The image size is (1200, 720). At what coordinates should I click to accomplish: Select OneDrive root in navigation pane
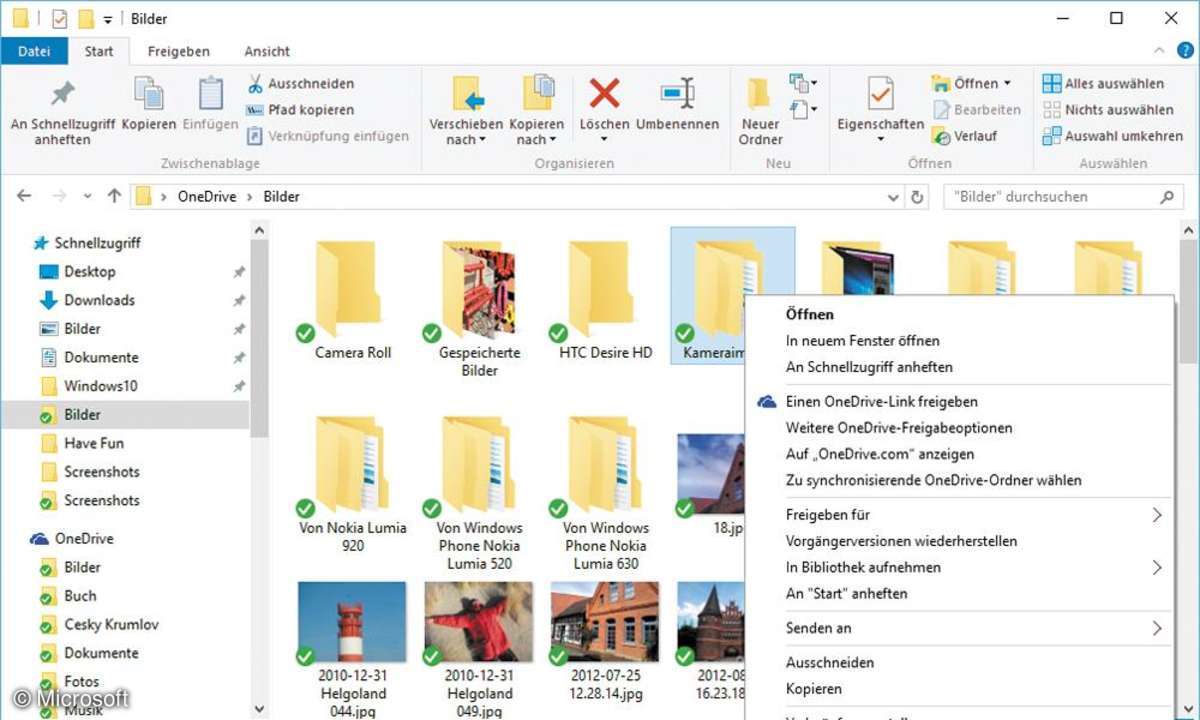click(x=84, y=539)
